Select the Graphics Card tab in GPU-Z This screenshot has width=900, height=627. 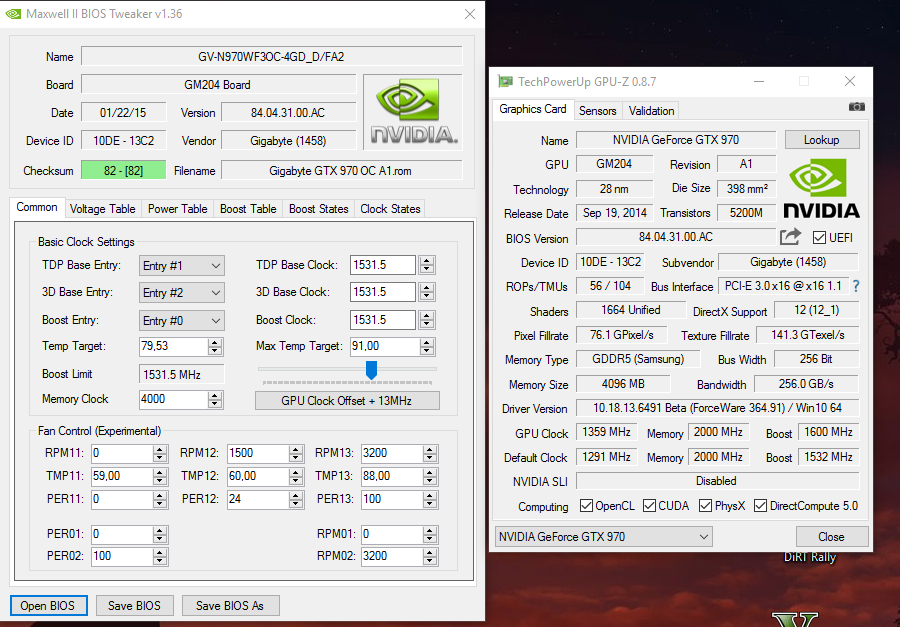tap(533, 109)
